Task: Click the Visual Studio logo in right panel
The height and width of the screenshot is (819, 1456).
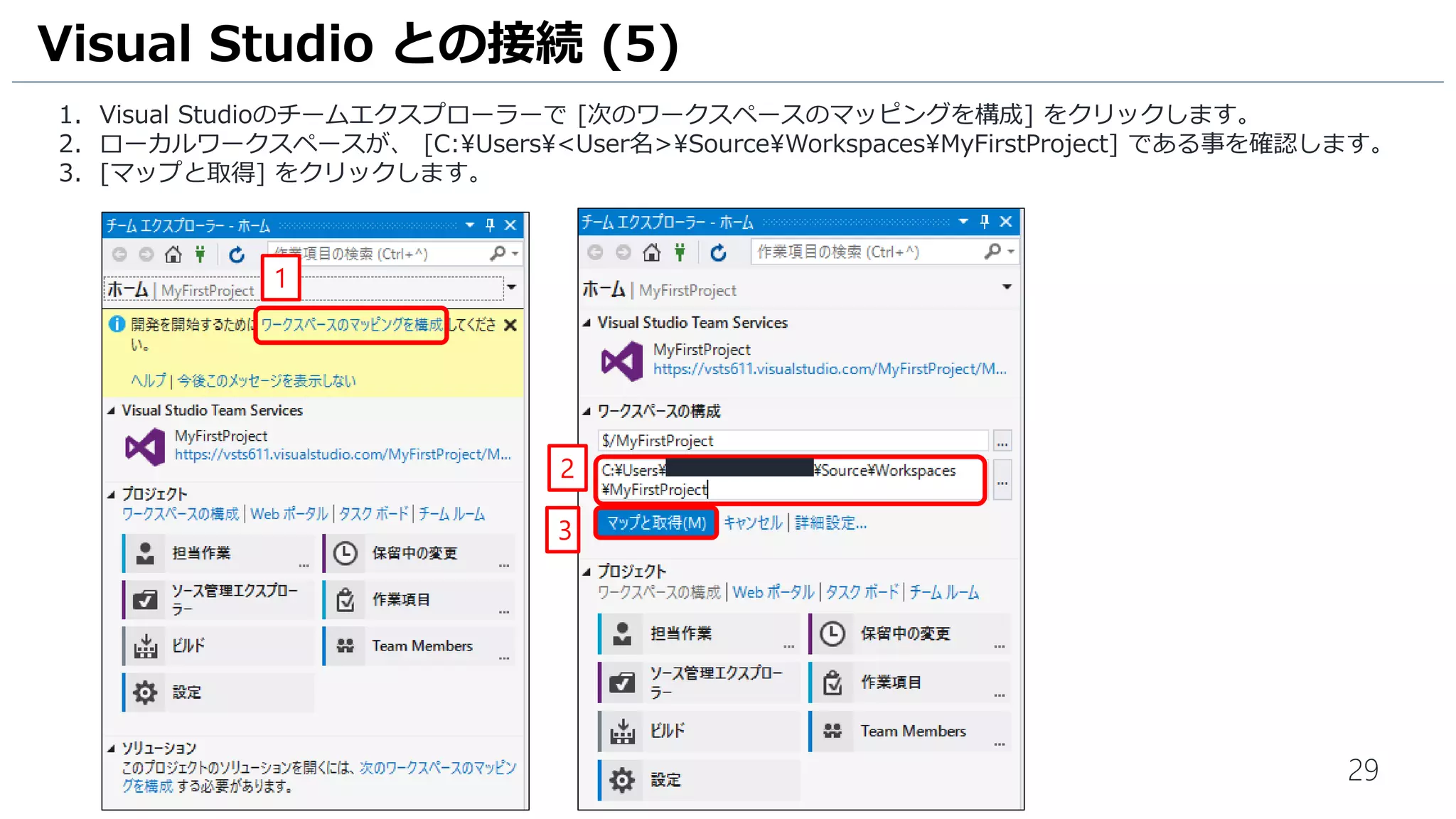Action: click(622, 361)
